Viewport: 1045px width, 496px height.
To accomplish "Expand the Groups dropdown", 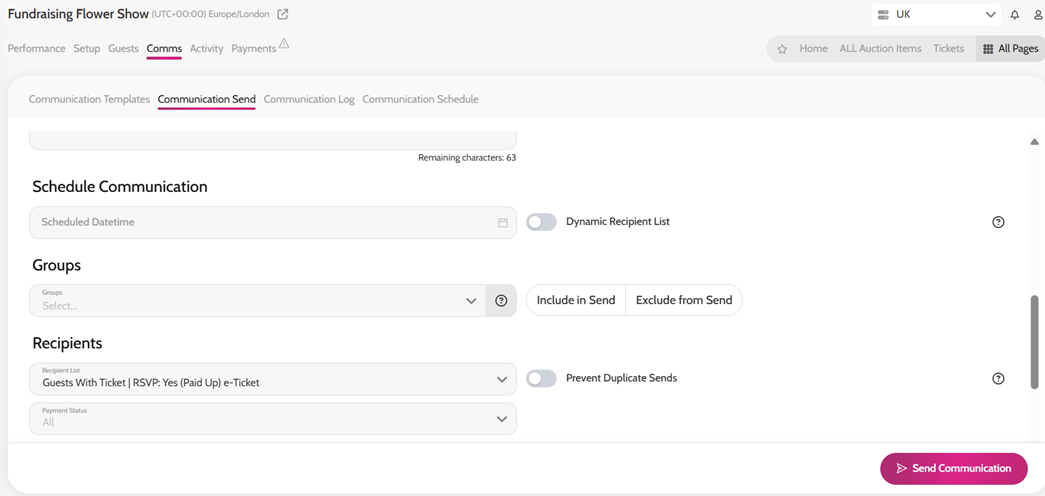I will (x=258, y=301).
